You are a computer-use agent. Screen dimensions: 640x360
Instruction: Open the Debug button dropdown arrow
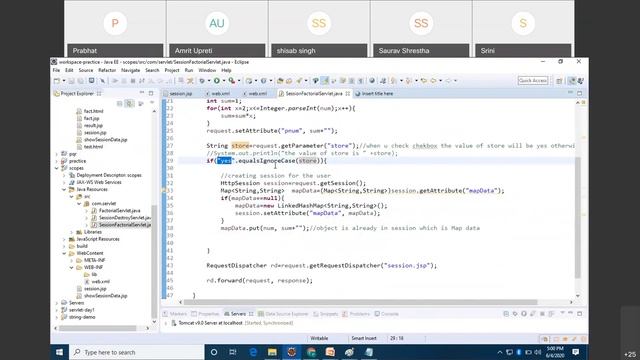(209, 81)
